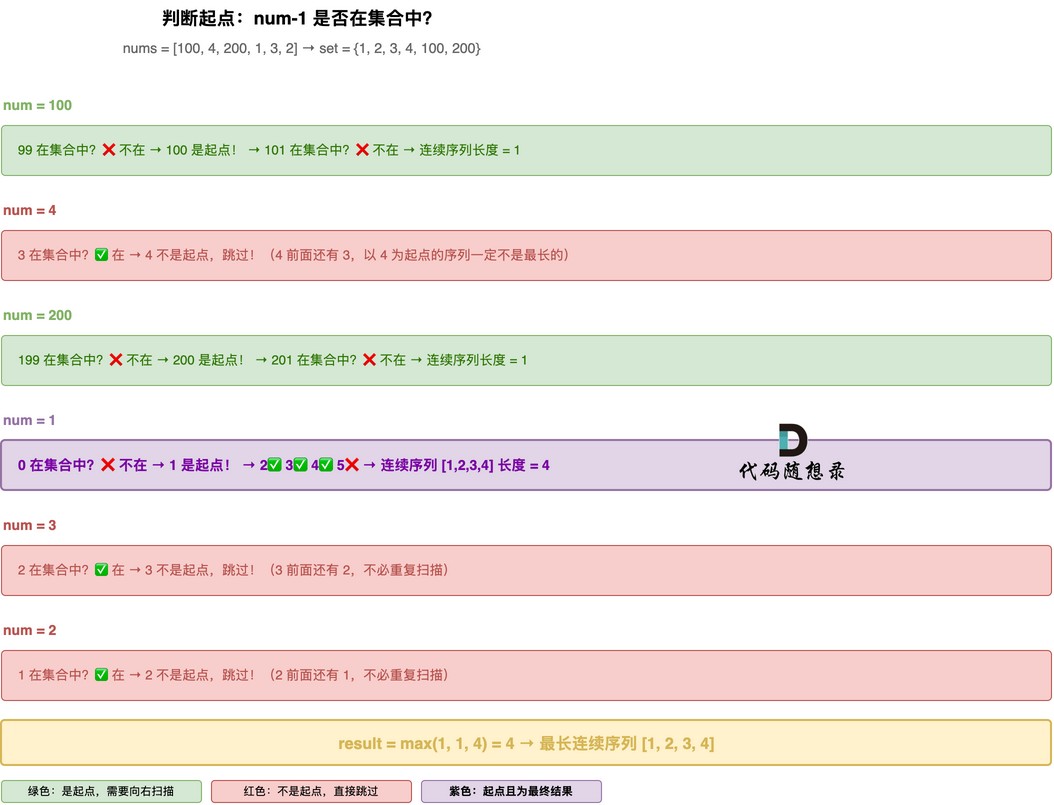Viewport: 1054px width, 805px height.
Task: Click the nums = [100, 4, 200, 1, 3, 2] line
Action: (x=301, y=48)
